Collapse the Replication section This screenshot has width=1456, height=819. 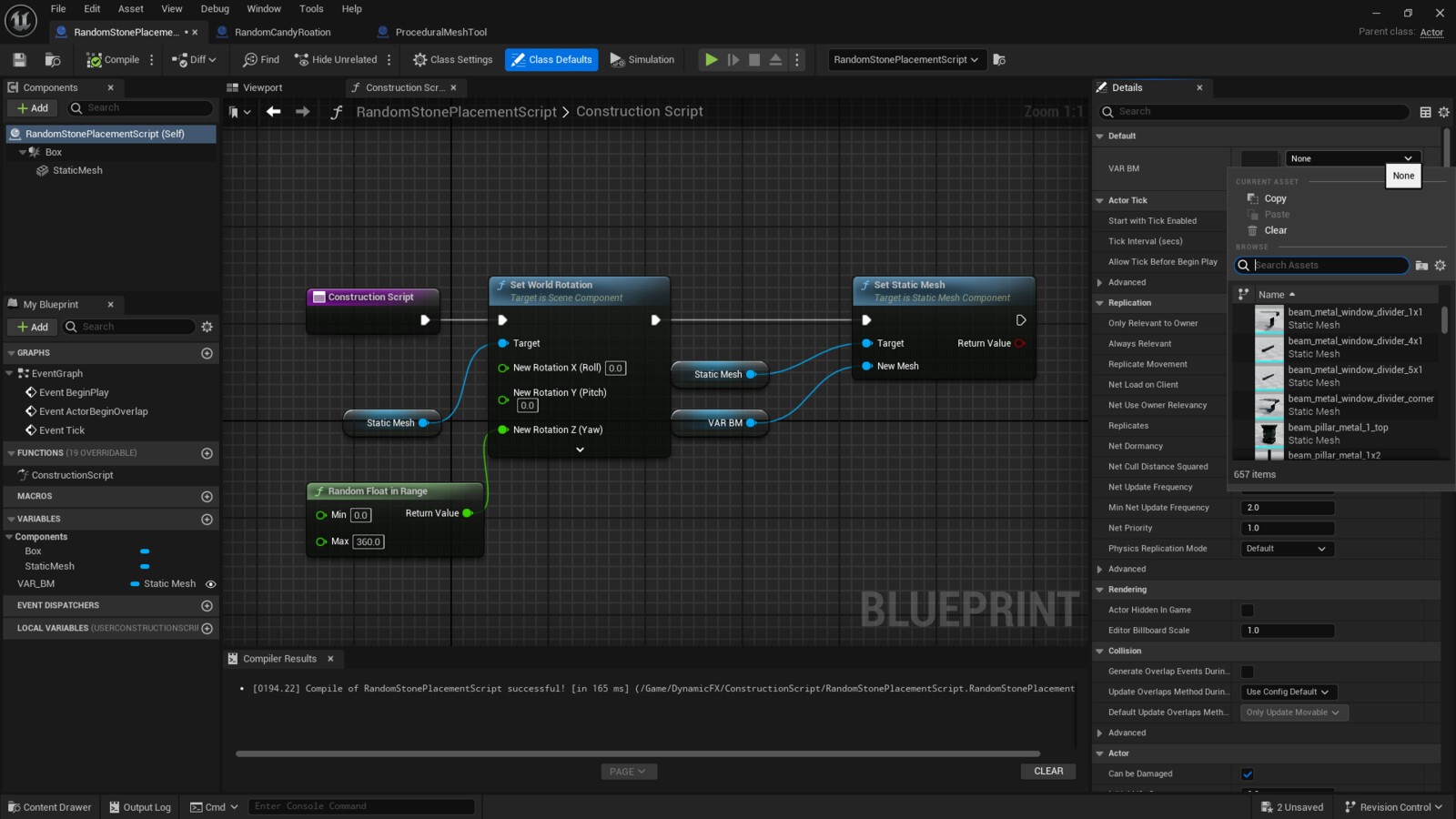1099,303
